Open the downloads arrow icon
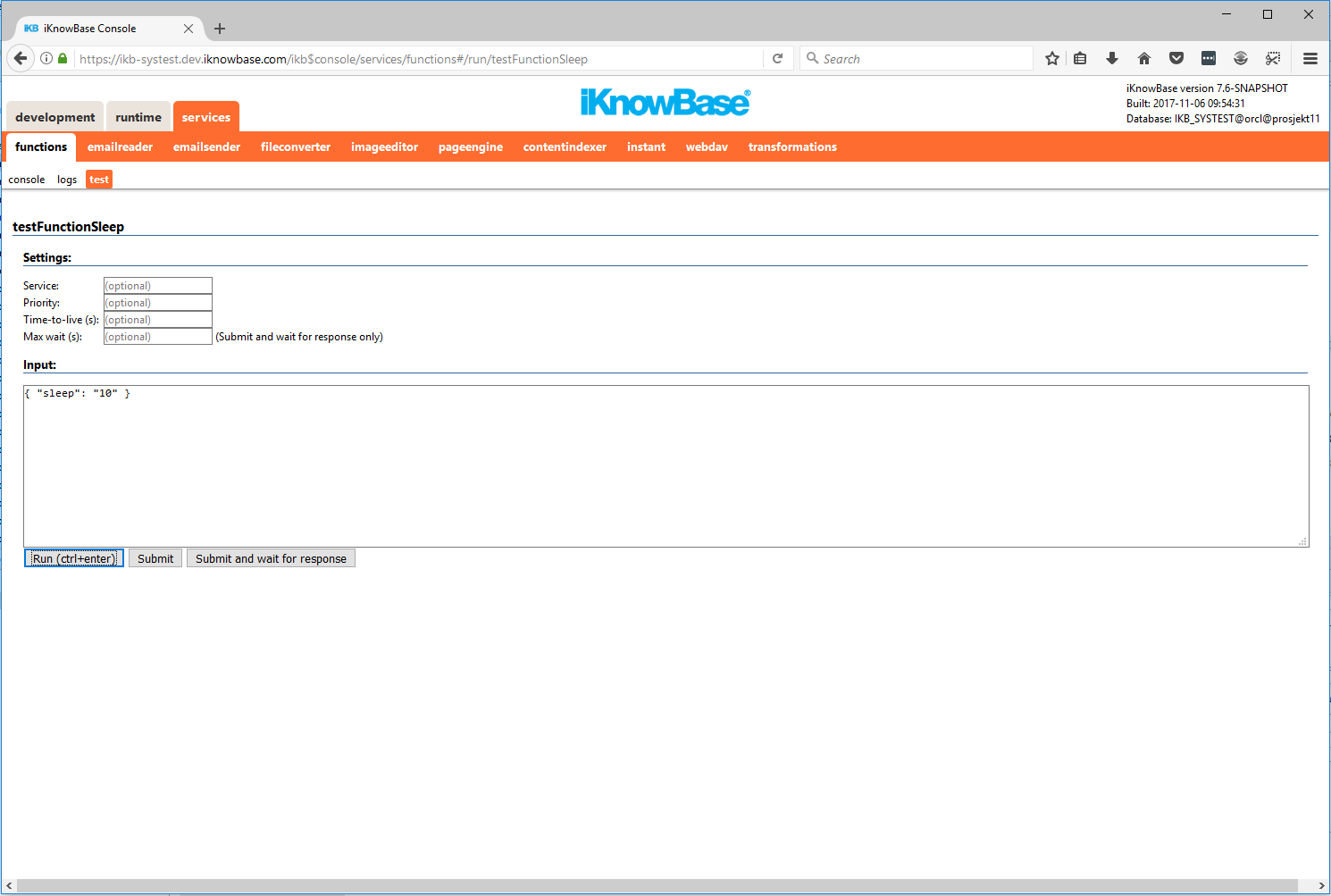The image size is (1331, 896). point(1112,59)
